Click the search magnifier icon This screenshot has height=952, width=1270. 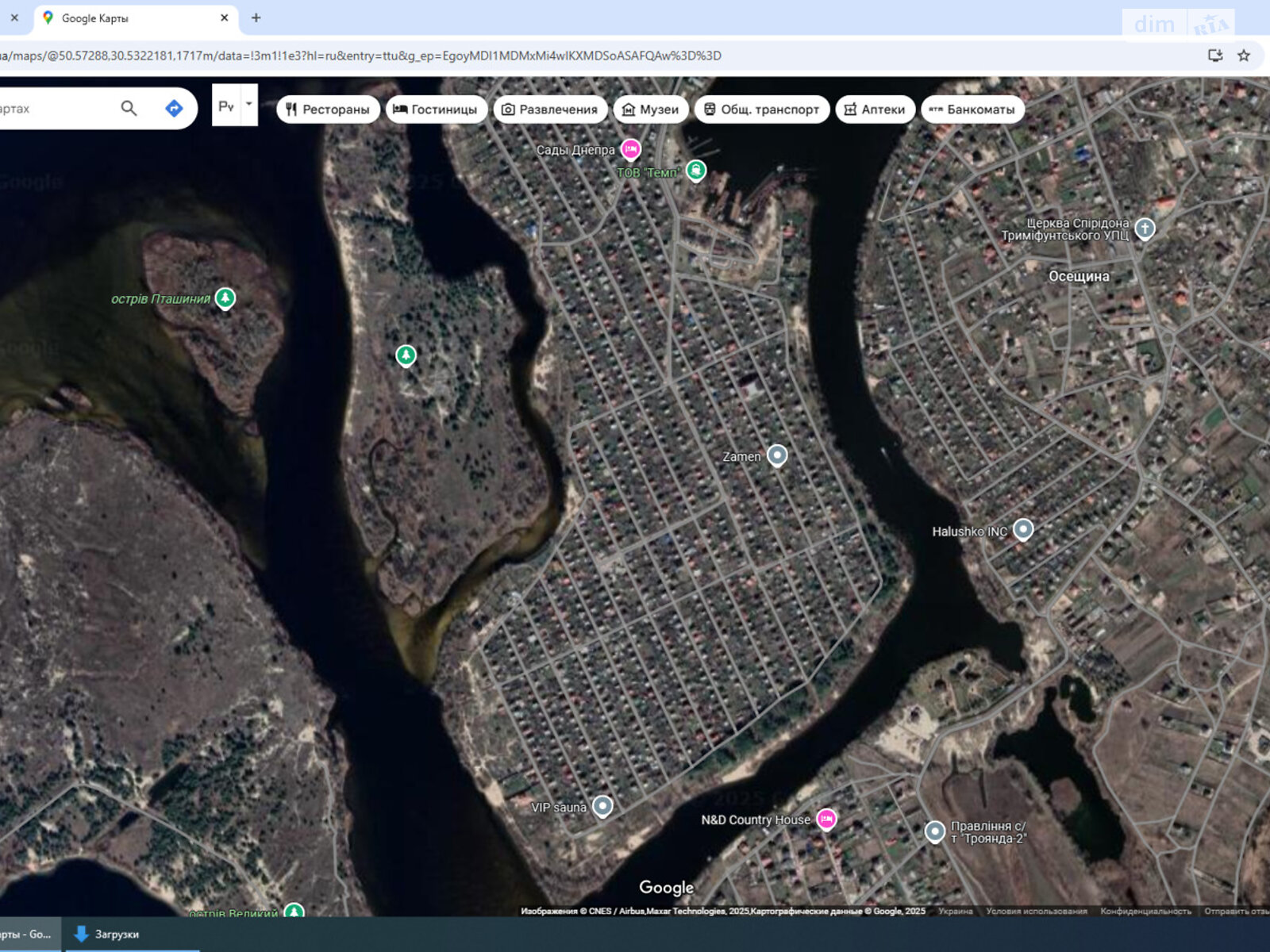(x=129, y=109)
